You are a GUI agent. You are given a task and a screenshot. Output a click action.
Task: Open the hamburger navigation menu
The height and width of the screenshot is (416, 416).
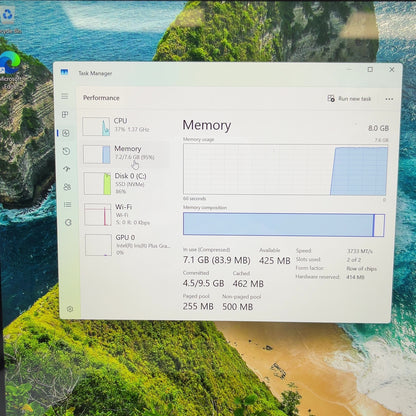(65, 96)
